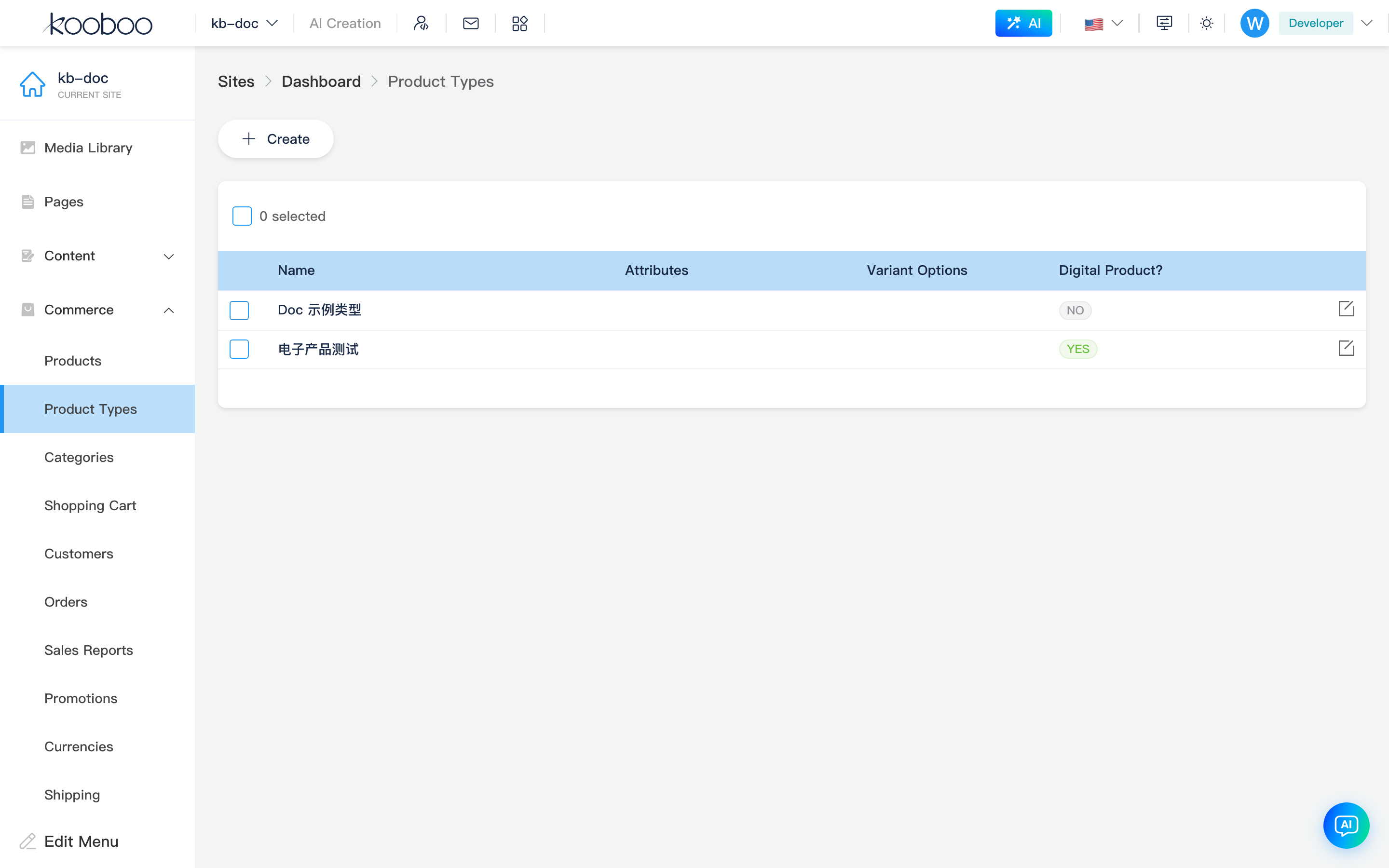Click the YES digital product badge

(x=1078, y=349)
